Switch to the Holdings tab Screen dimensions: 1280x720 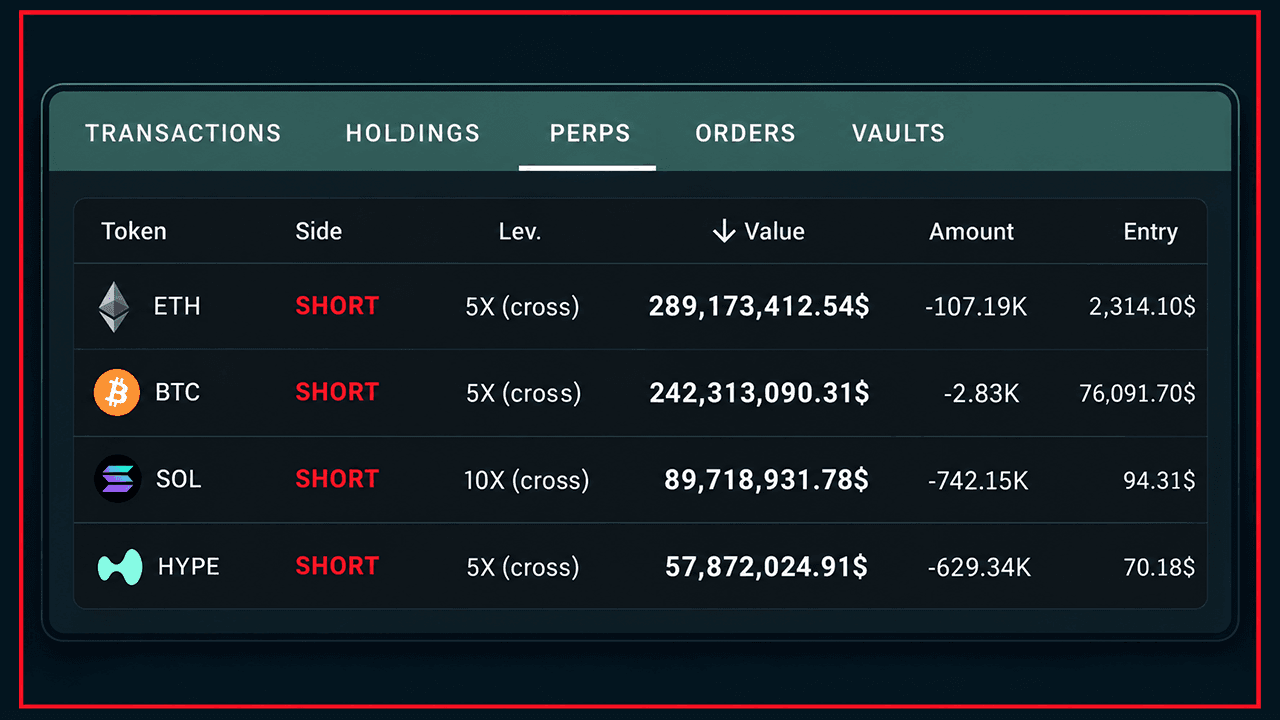pos(413,133)
